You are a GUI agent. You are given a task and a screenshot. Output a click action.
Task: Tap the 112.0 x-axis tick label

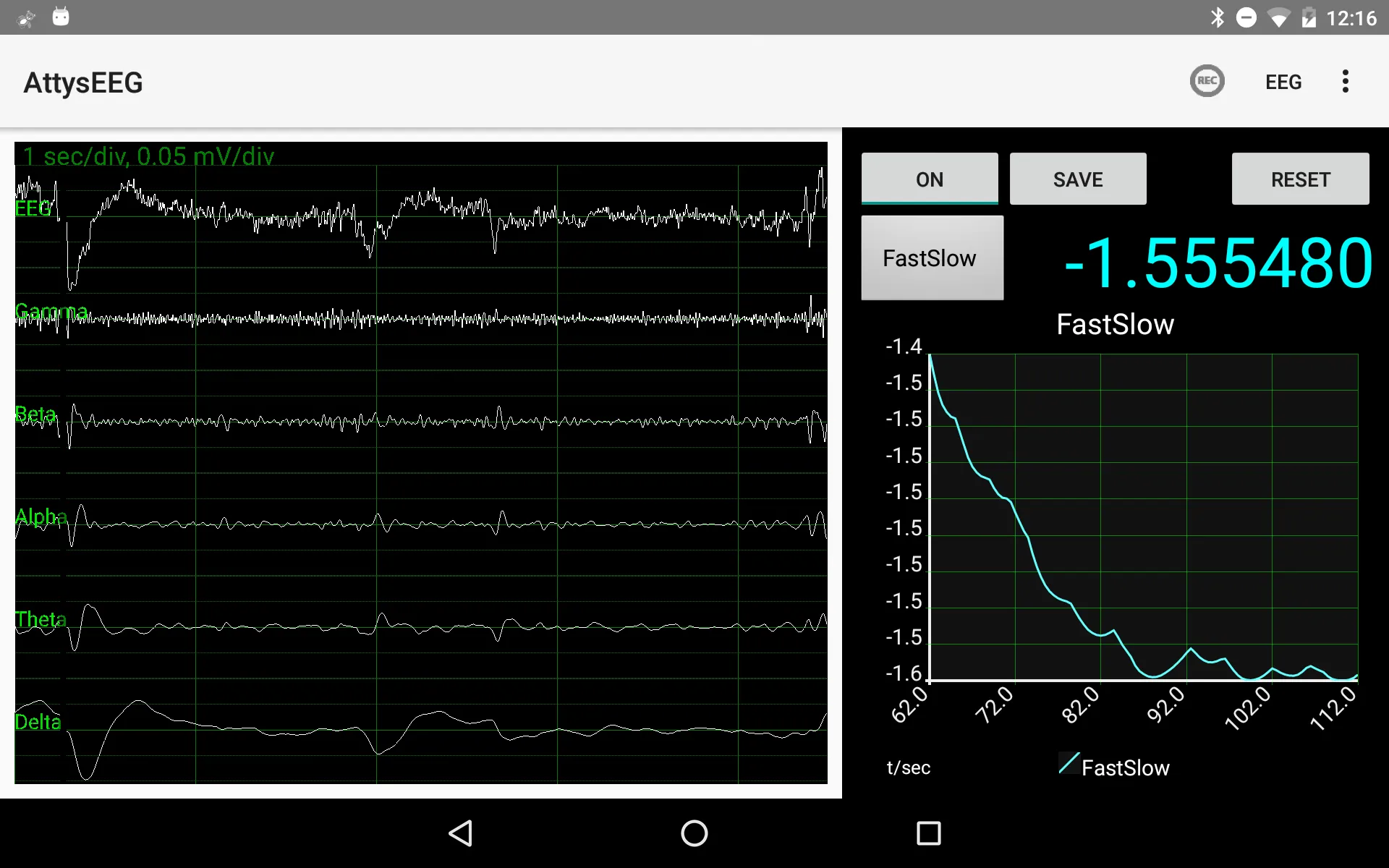click(x=1334, y=707)
